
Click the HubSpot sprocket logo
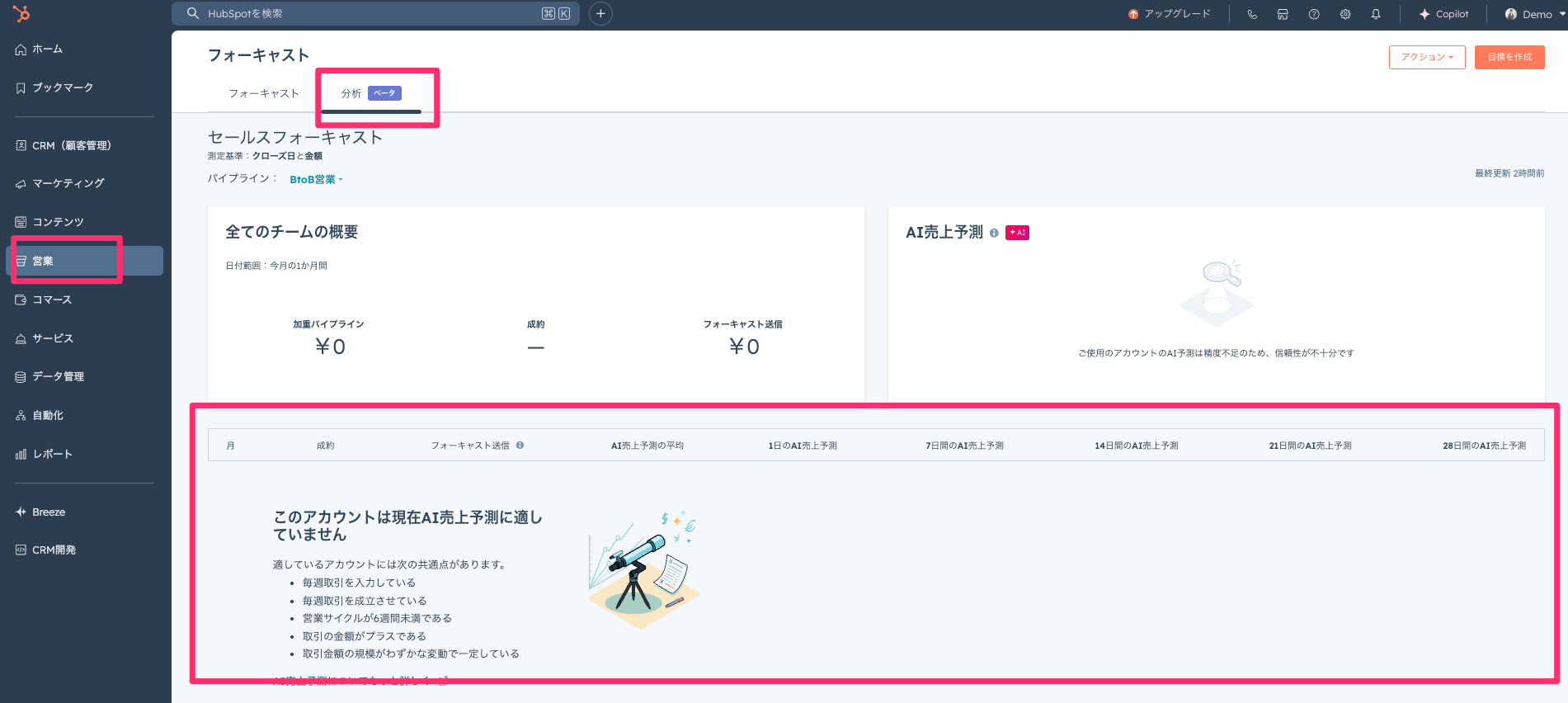[21, 13]
